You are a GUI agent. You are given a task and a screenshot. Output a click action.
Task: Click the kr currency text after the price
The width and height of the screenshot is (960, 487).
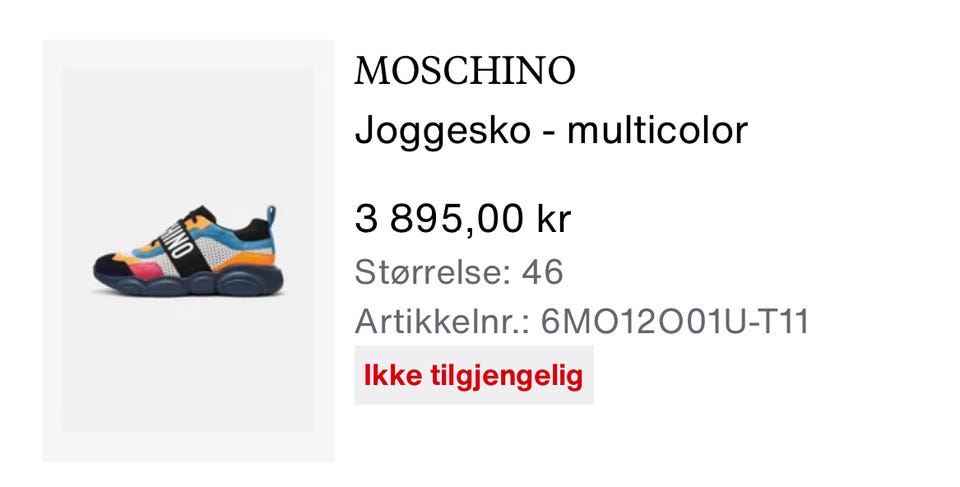[x=553, y=219]
